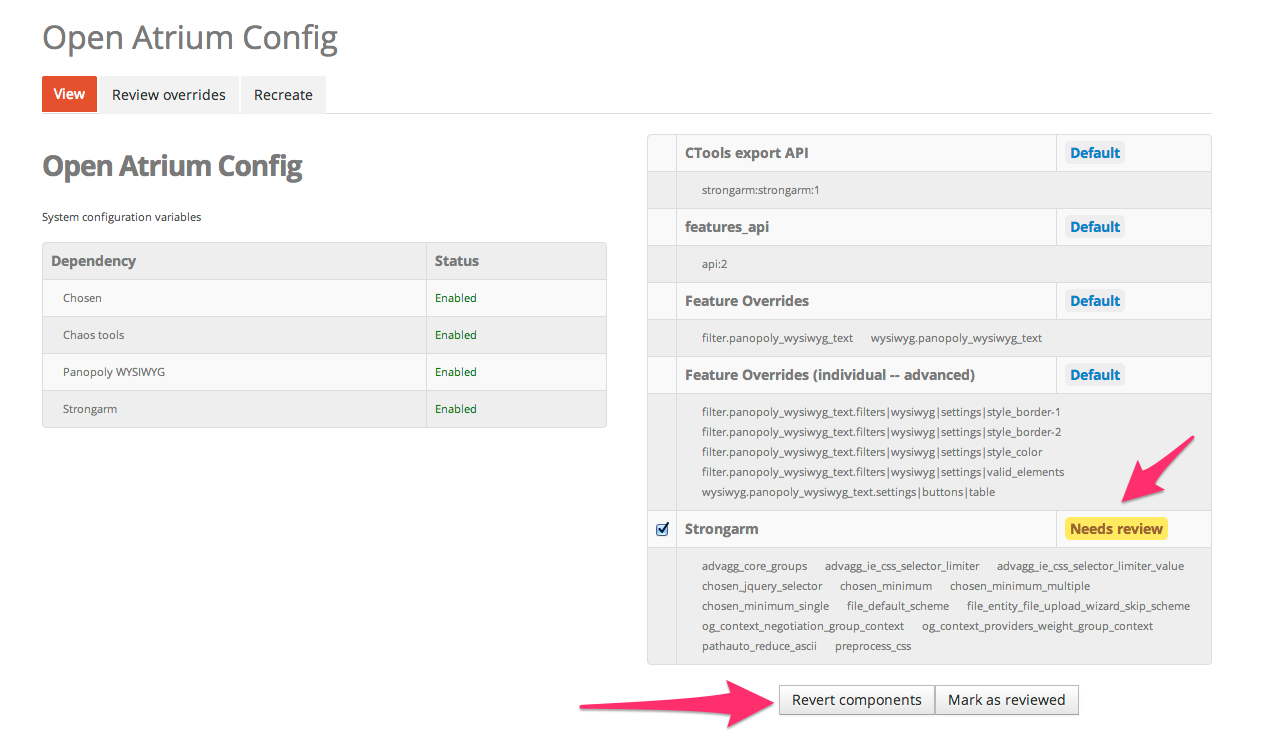
Task: Click Feature Overrides (individual -- advanced) name
Action: click(830, 375)
